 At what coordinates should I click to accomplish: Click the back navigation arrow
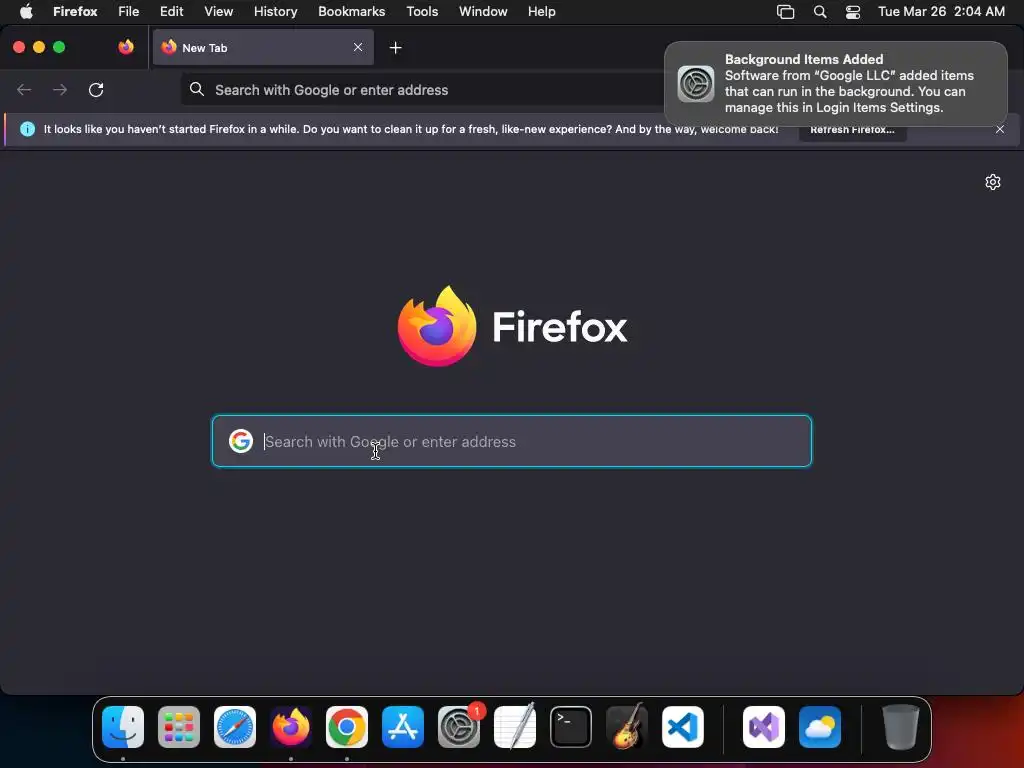pos(24,90)
